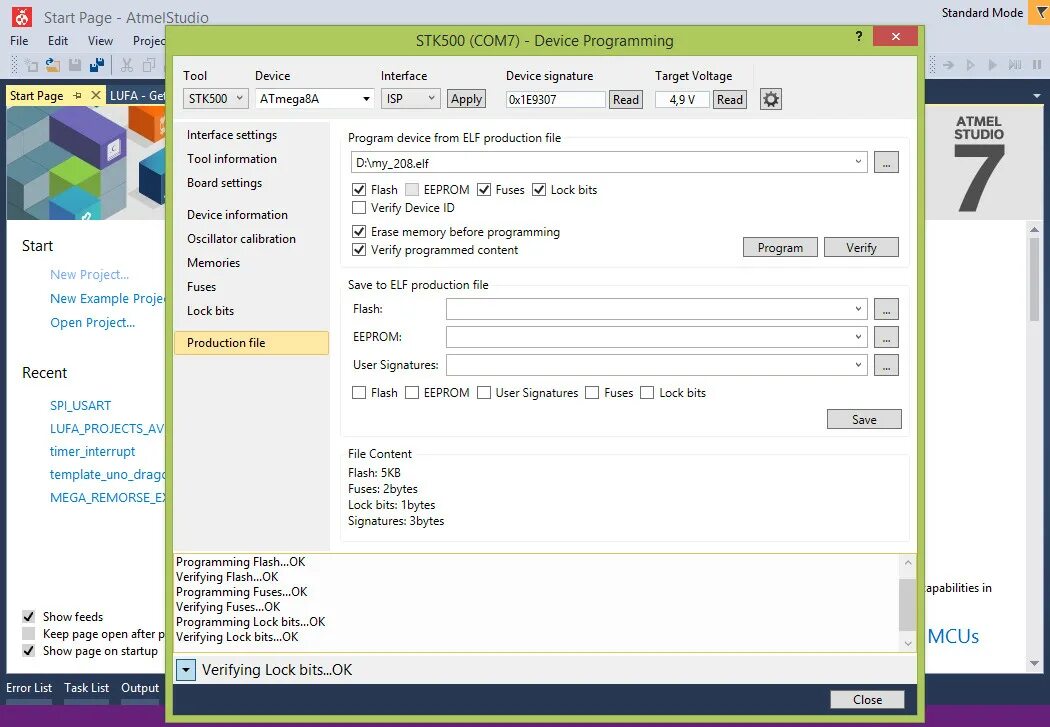Browse for EEPROM file to save
The width and height of the screenshot is (1050, 727).
(886, 337)
